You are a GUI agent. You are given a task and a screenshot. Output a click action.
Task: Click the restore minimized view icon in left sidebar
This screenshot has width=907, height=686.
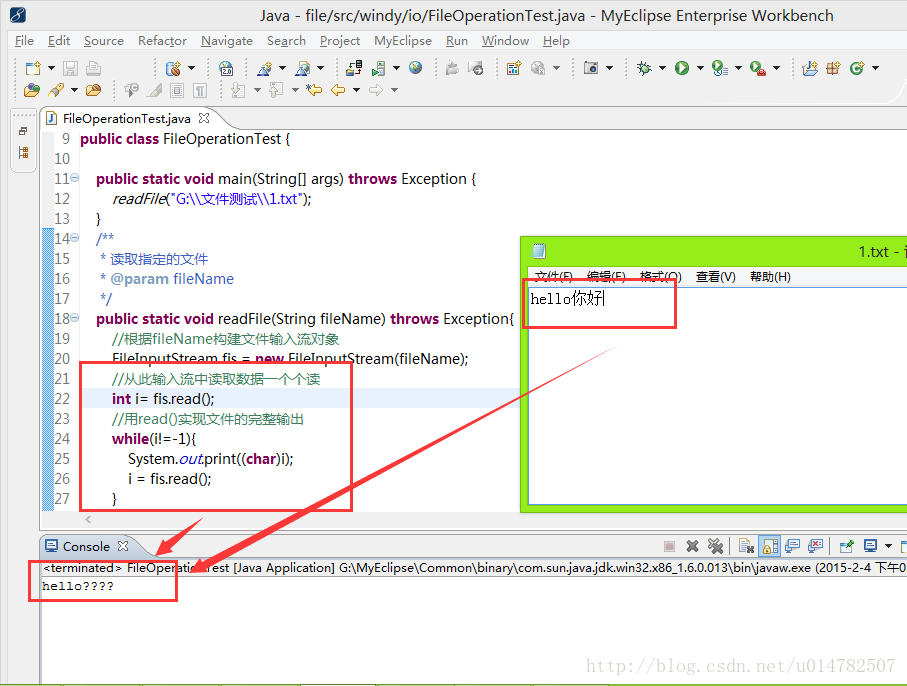[23, 131]
